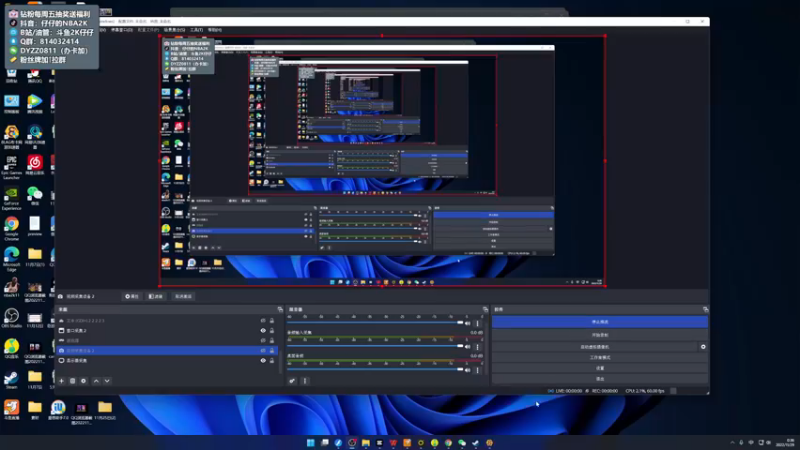Open source properties gear below sources list
Screen dimensions: 800x450
tap(84, 381)
